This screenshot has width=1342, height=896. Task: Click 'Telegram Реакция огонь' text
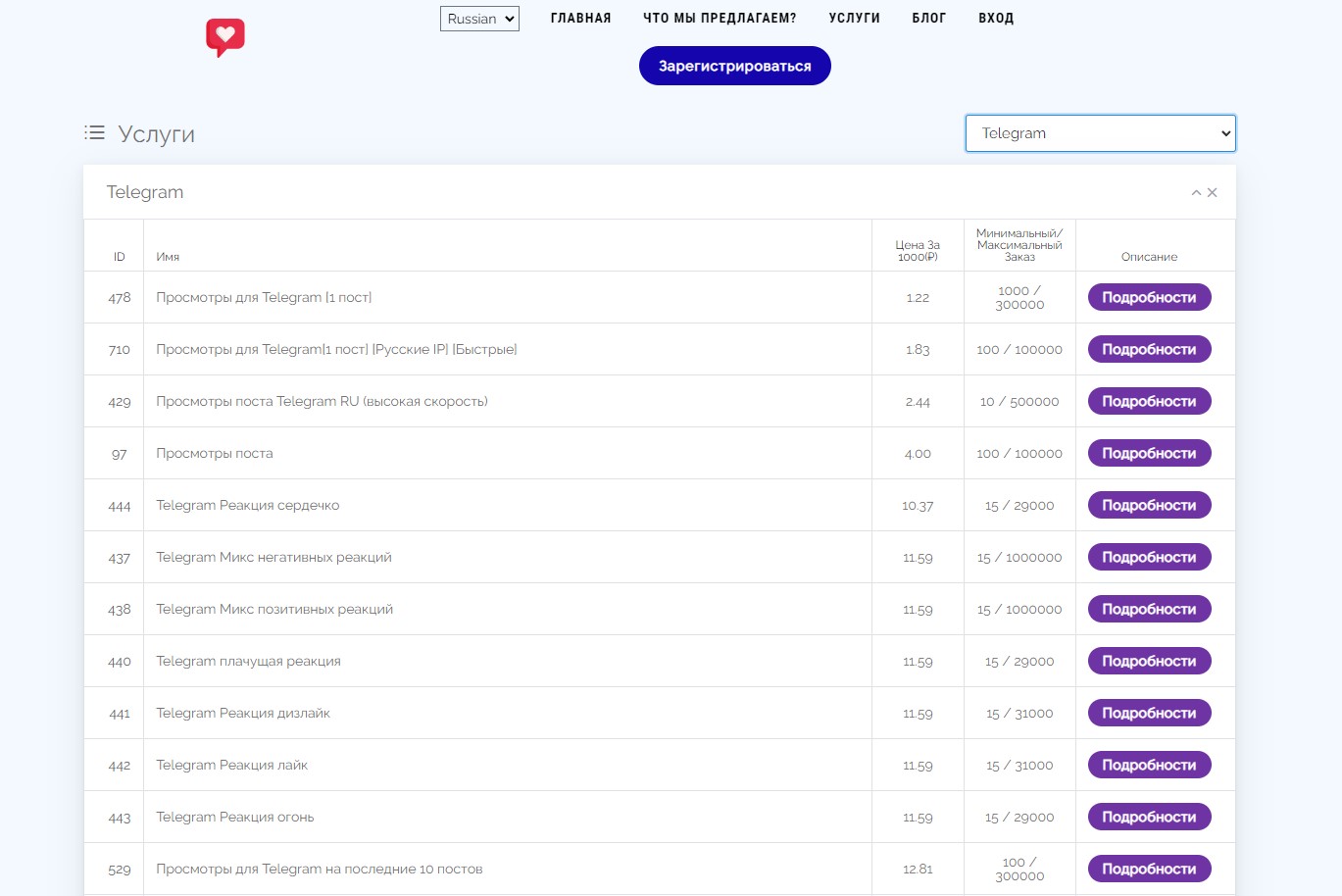(x=235, y=817)
